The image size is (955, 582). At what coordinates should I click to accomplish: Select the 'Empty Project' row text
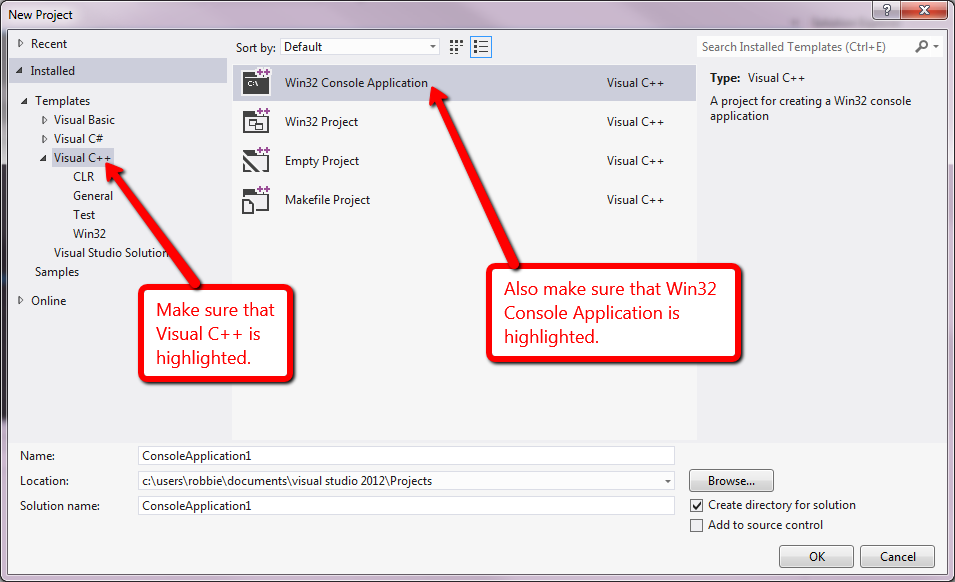(x=322, y=161)
